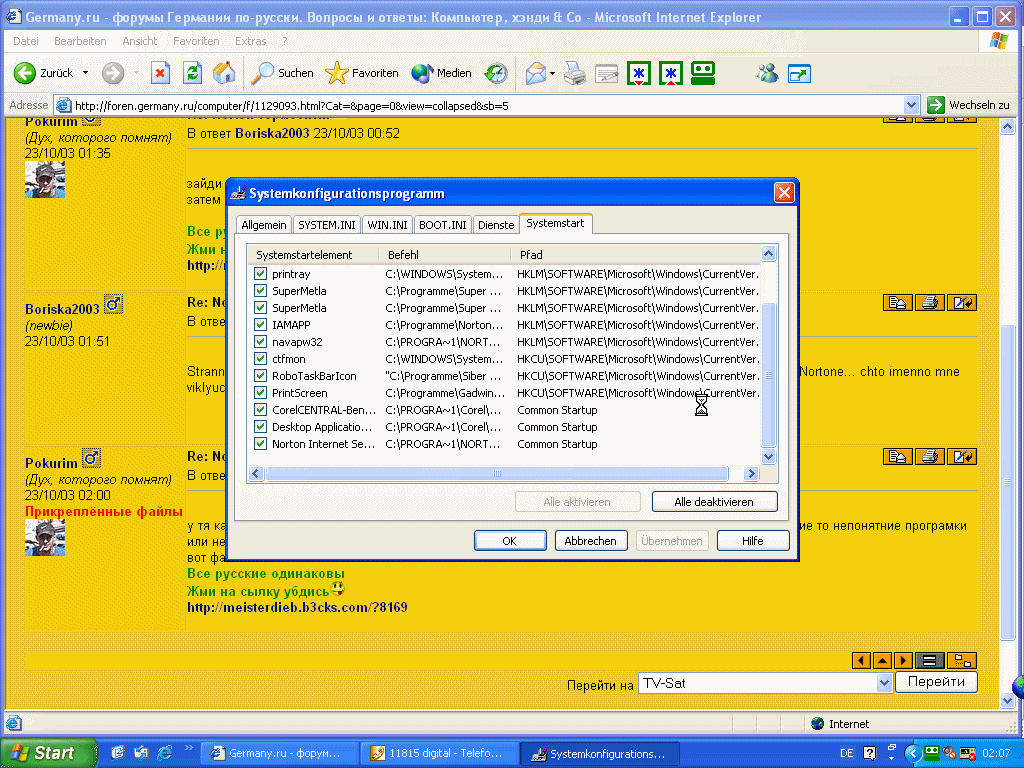Uncheck the printray startup item

tap(260, 274)
